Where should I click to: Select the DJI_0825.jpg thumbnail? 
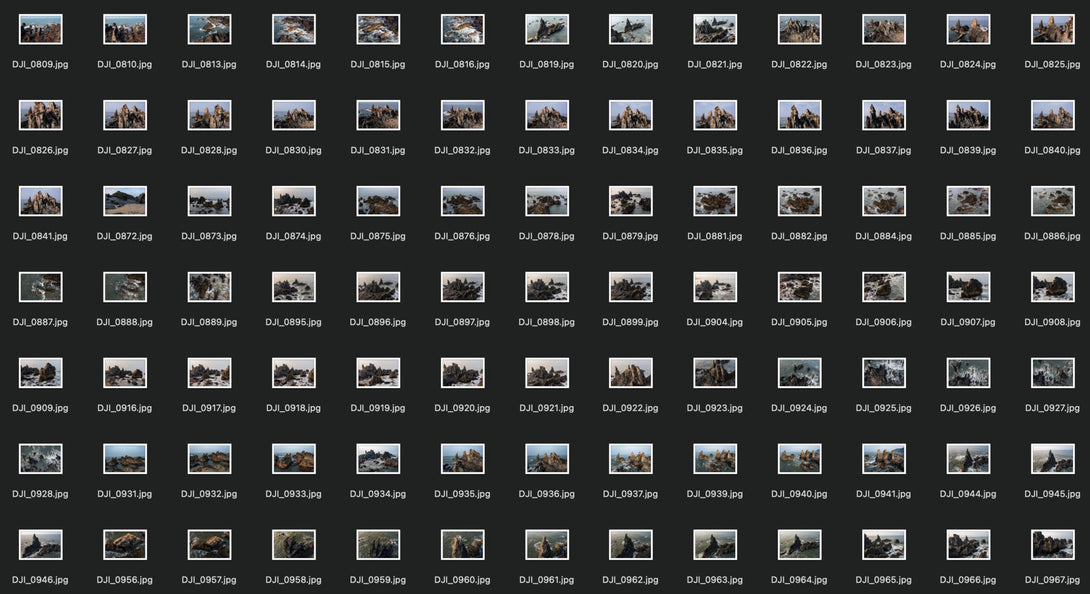coord(1052,29)
